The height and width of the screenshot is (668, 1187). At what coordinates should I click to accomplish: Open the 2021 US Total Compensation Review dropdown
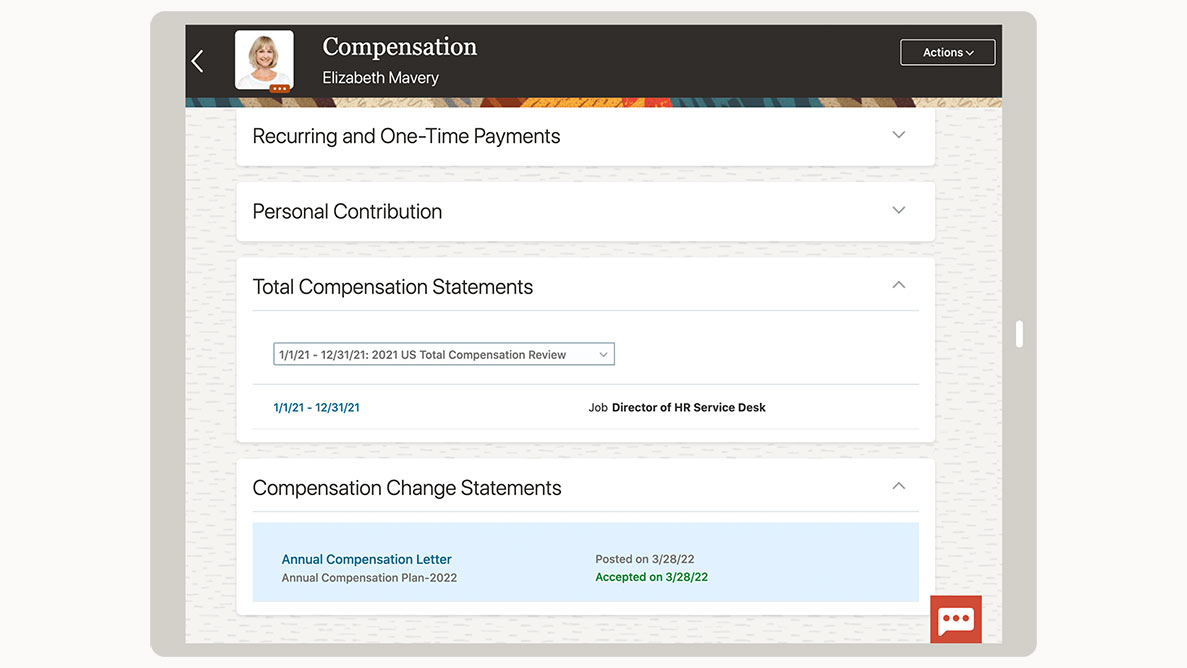click(443, 354)
